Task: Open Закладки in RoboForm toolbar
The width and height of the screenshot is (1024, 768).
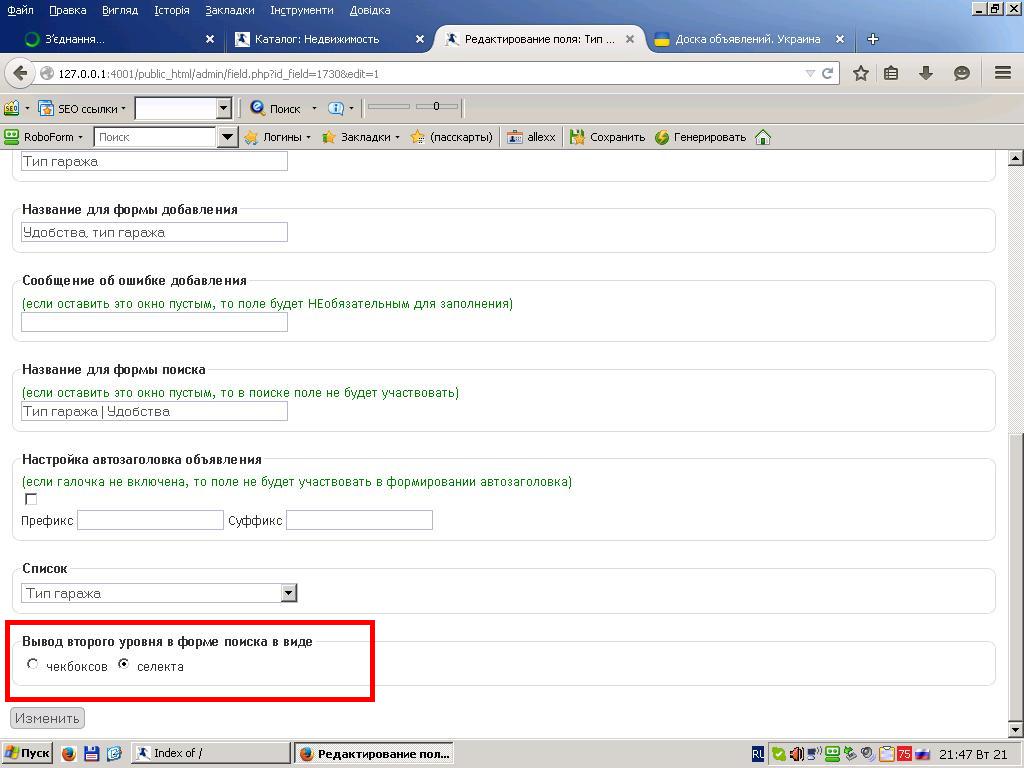Action: click(360, 137)
